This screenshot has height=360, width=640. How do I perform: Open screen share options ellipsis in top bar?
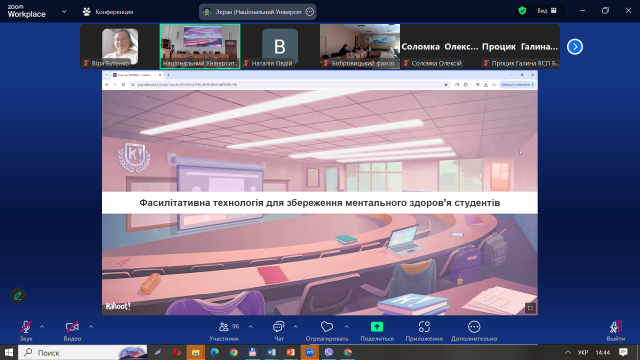pyautogui.click(x=310, y=12)
